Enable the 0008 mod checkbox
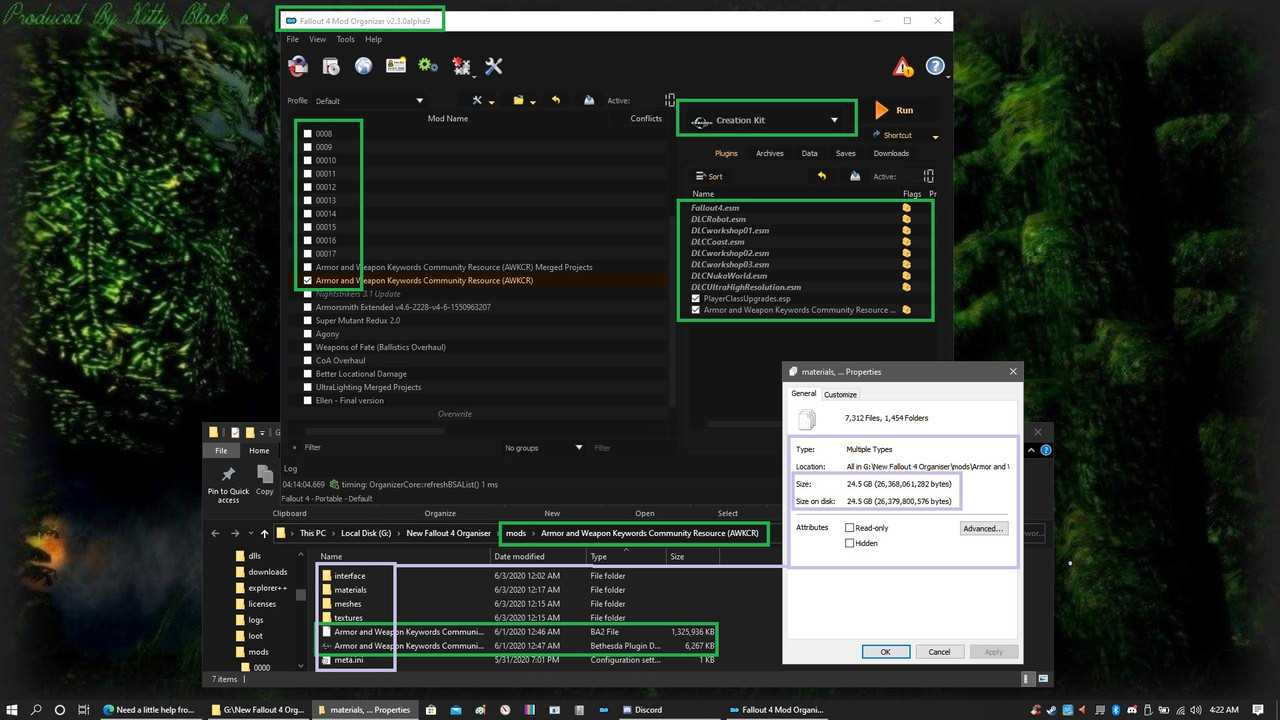Screen dimensions: 1280x720 (308, 134)
